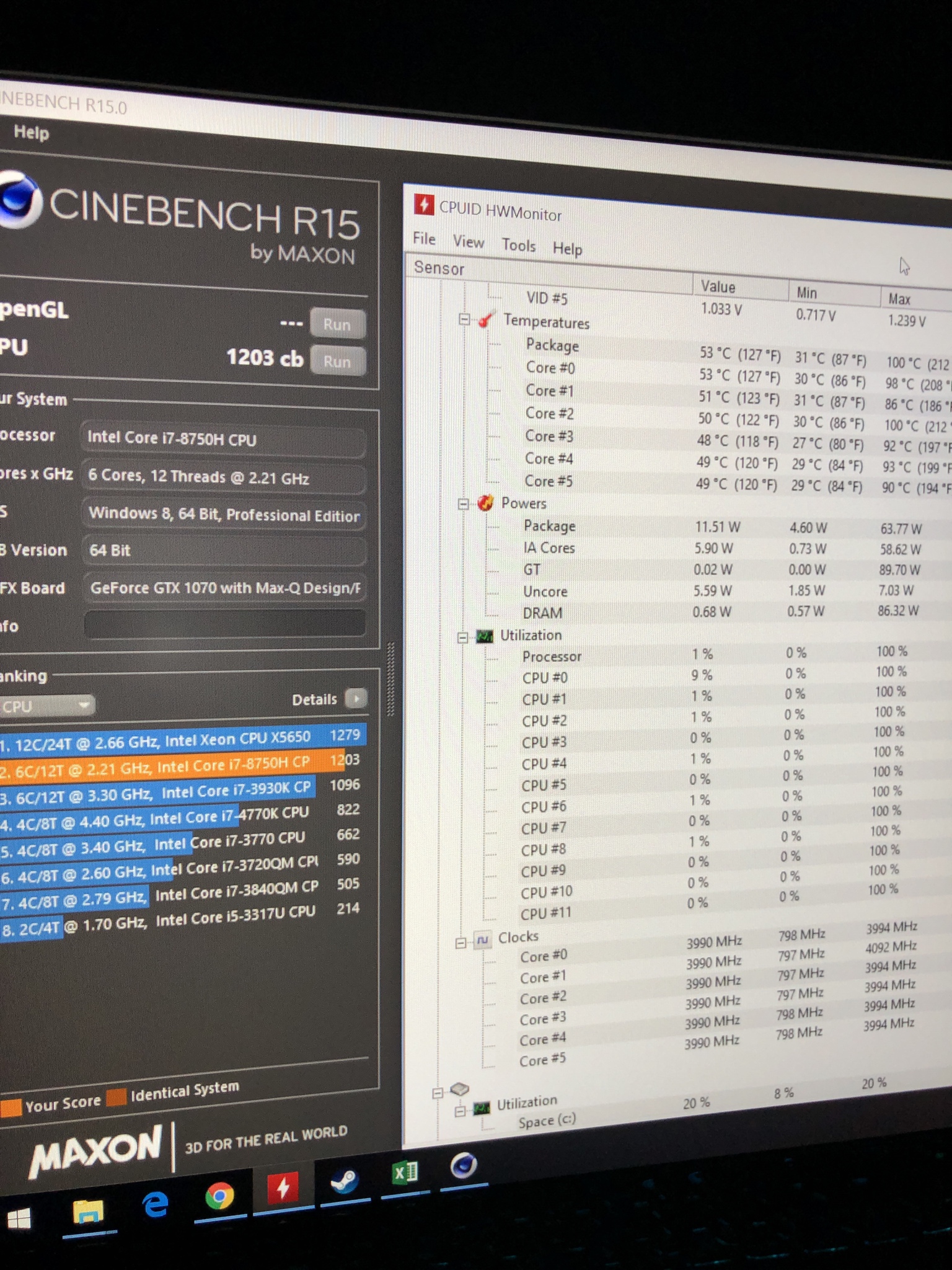The width and height of the screenshot is (952, 1270).
Task: Collapse the hard drive tree node
Action: coord(438,1093)
